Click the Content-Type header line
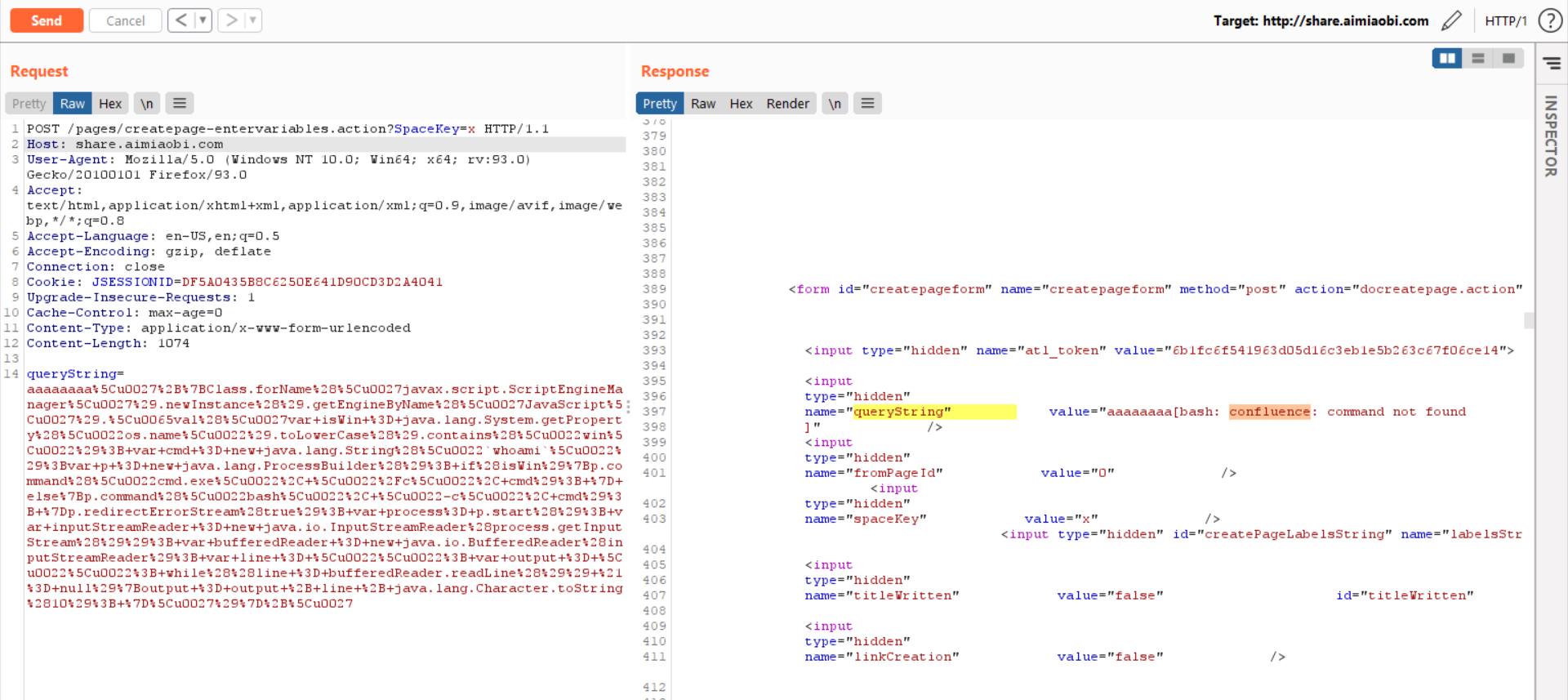Screen dimensions: 1568x700 coord(218,328)
